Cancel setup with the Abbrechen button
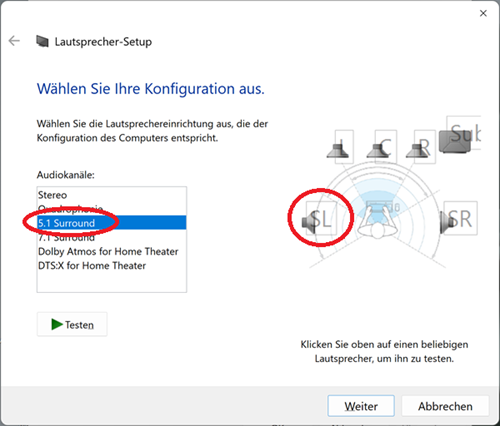 coord(445,406)
